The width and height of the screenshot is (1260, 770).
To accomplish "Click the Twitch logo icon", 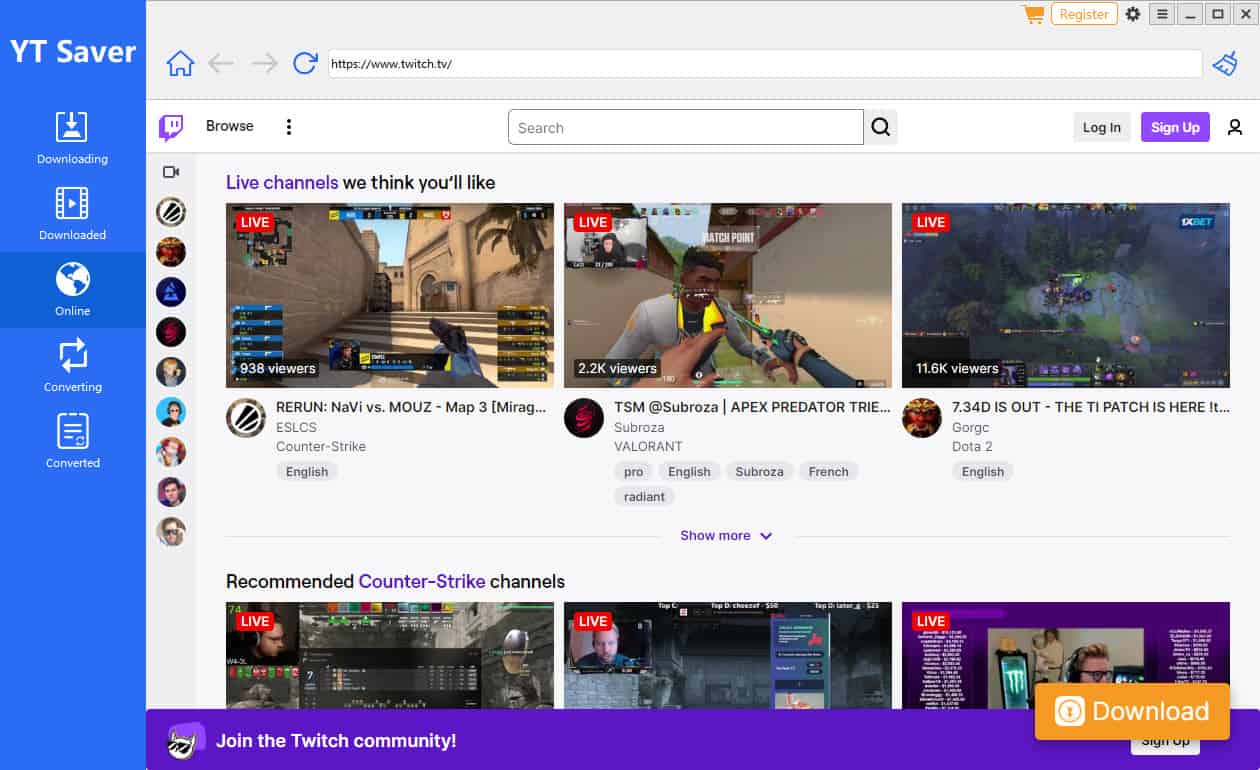I will point(171,127).
